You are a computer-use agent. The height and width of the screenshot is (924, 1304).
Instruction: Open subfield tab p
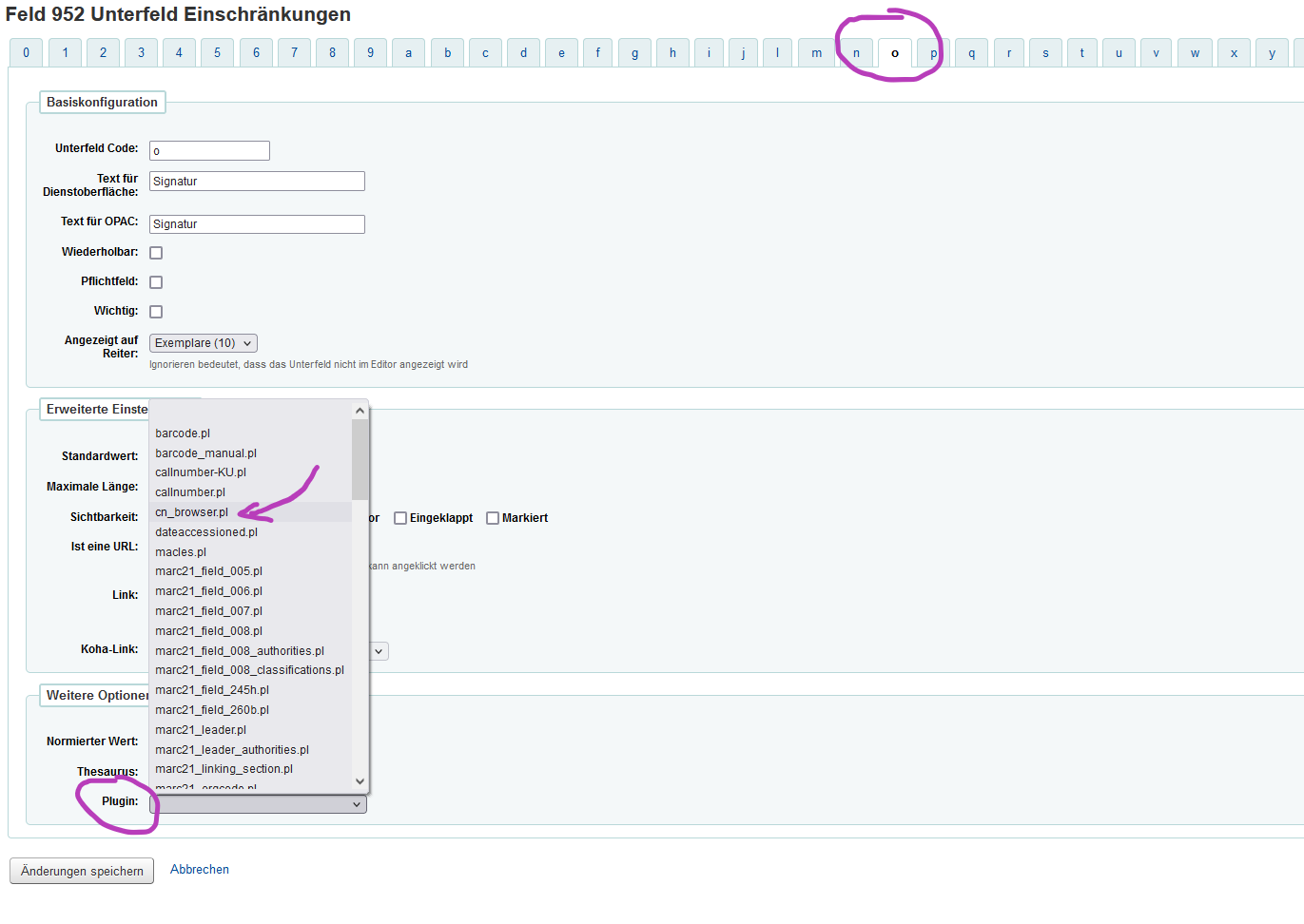pyautogui.click(x=932, y=53)
